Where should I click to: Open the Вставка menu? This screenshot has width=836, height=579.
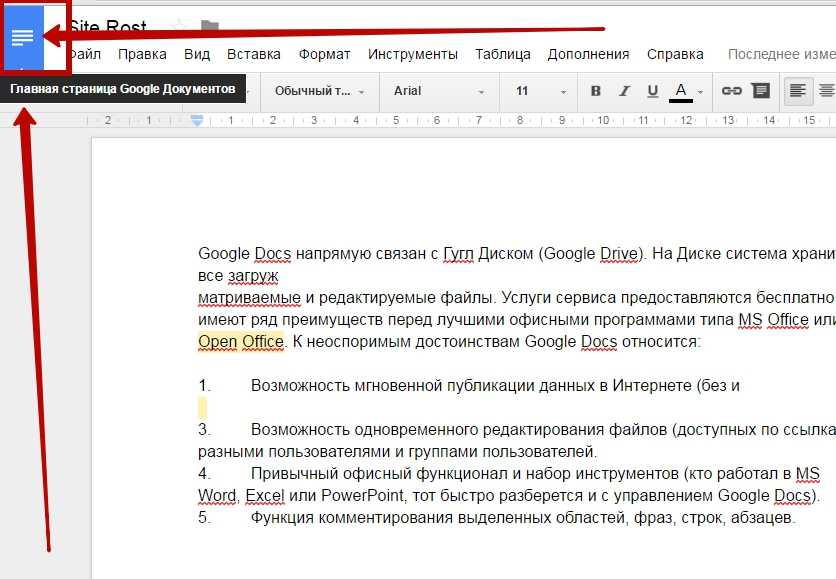click(x=253, y=54)
